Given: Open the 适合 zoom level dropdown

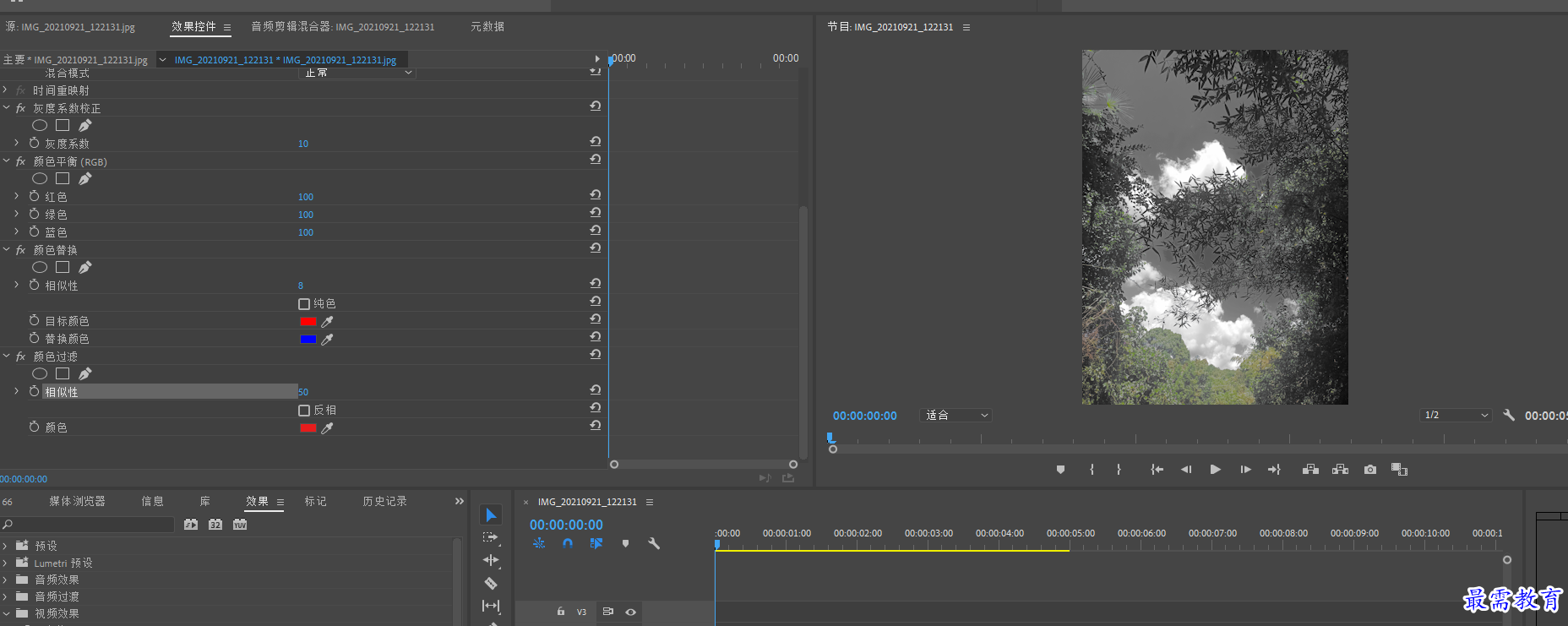Looking at the screenshot, I should (955, 415).
